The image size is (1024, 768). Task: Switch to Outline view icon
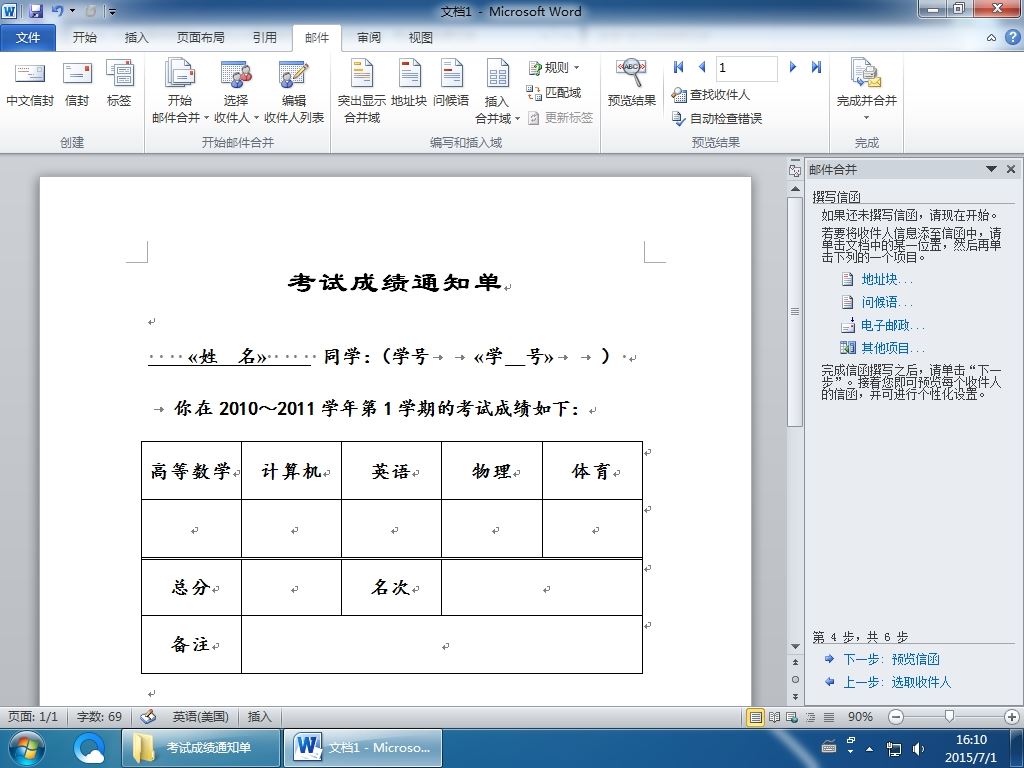pyautogui.click(x=810, y=717)
